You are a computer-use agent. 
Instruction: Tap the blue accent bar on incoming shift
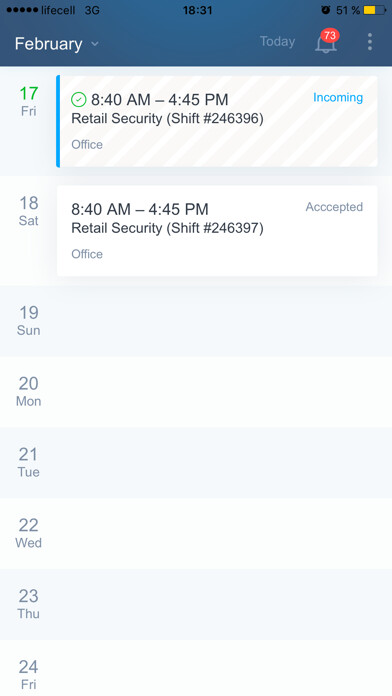point(58,121)
